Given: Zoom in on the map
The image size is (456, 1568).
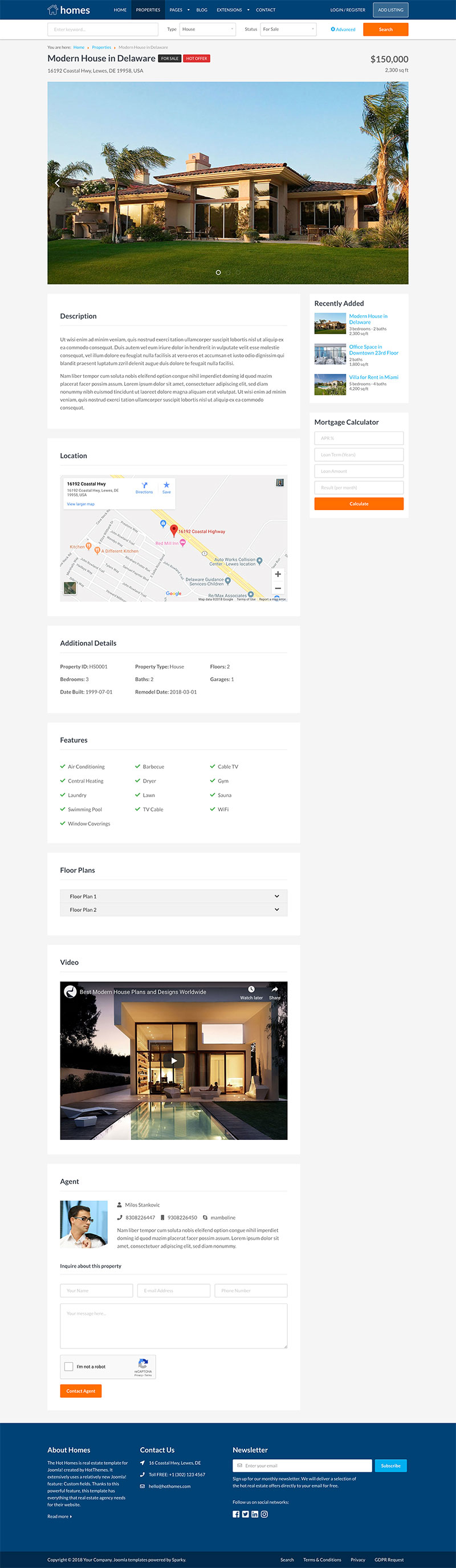Looking at the screenshot, I should tap(278, 574).
